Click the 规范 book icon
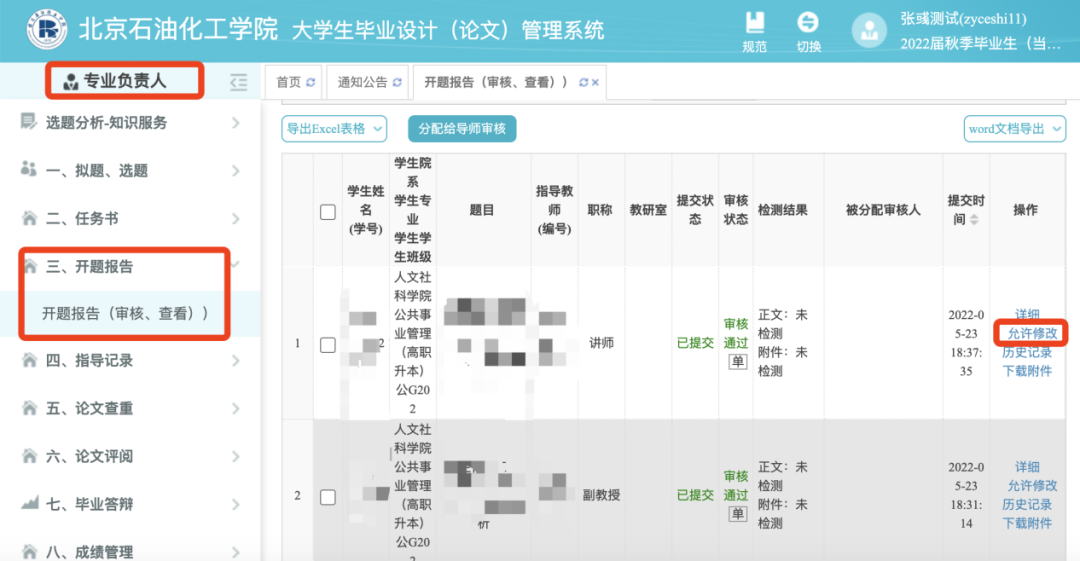 [x=754, y=23]
